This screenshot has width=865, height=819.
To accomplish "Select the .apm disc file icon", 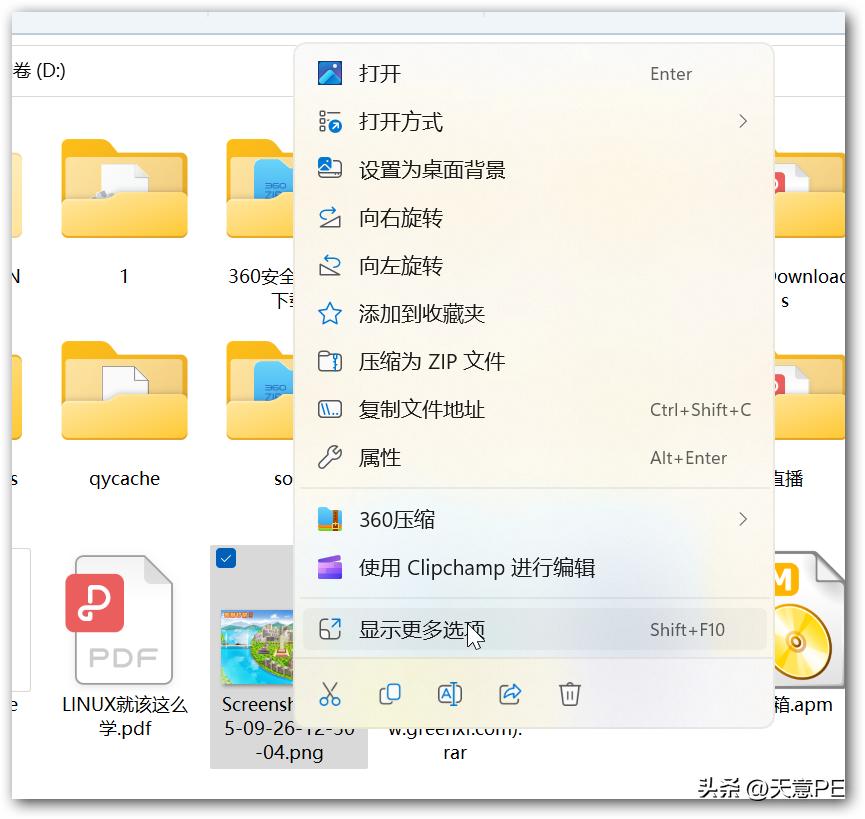I will point(809,620).
